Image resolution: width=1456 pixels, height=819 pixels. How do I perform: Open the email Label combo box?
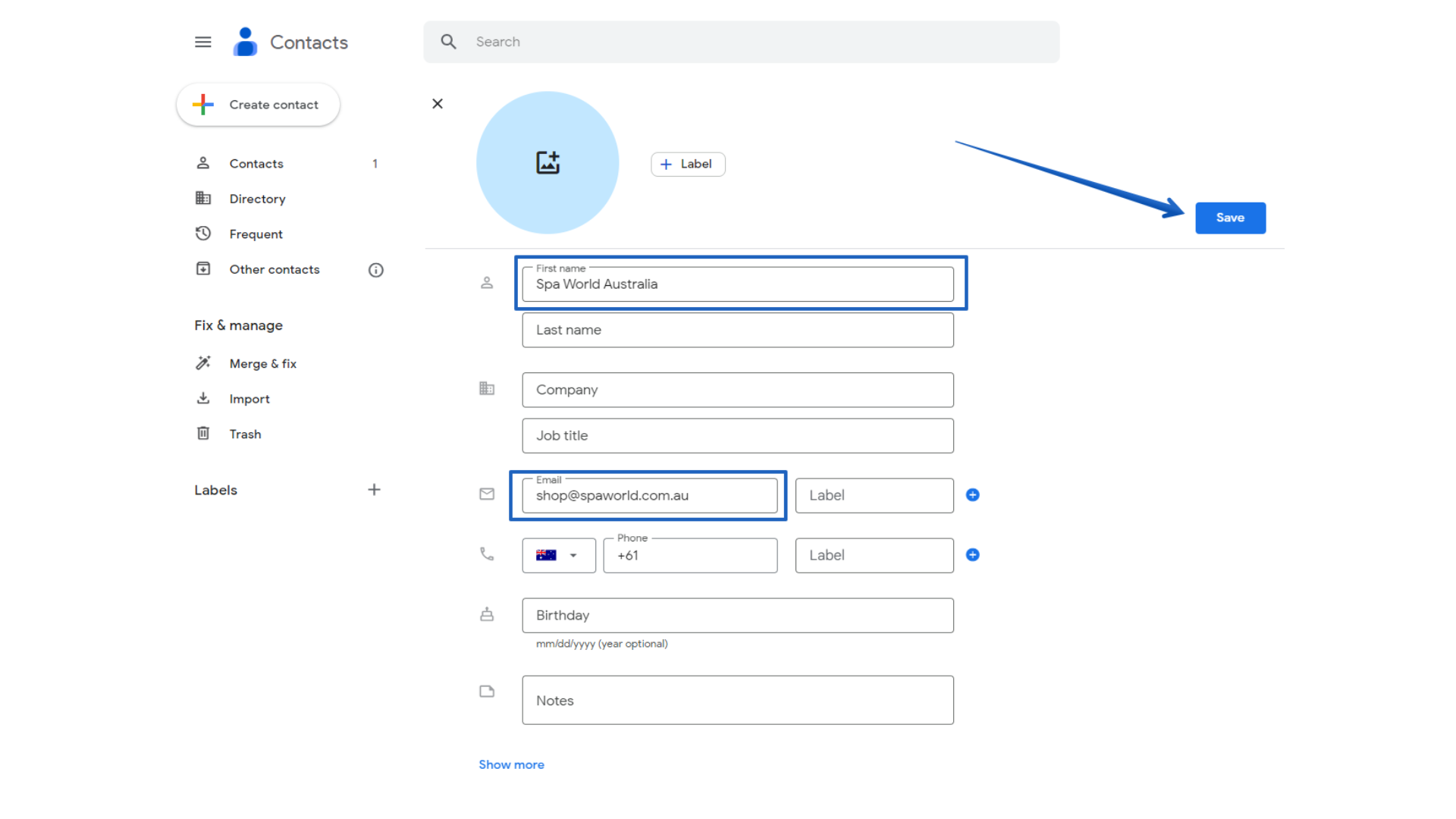[874, 495]
